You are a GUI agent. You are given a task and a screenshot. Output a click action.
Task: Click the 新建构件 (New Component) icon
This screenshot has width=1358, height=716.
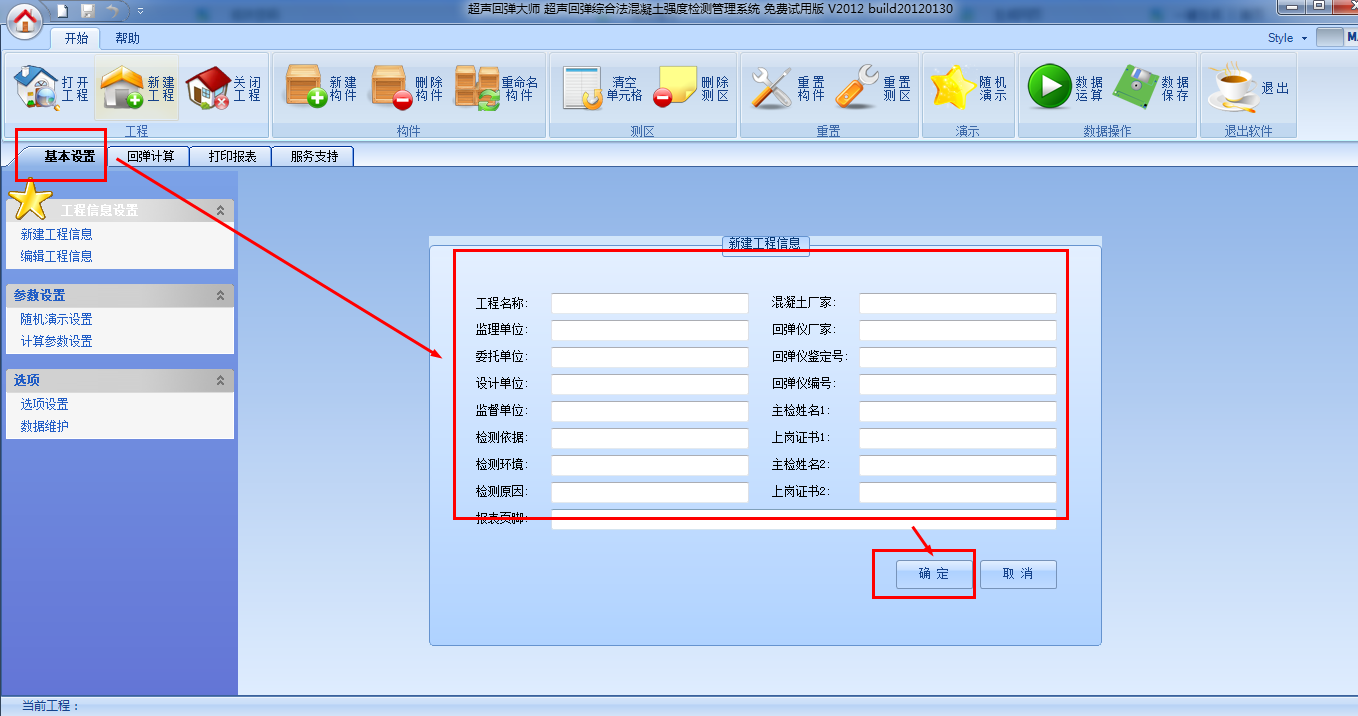[x=307, y=88]
